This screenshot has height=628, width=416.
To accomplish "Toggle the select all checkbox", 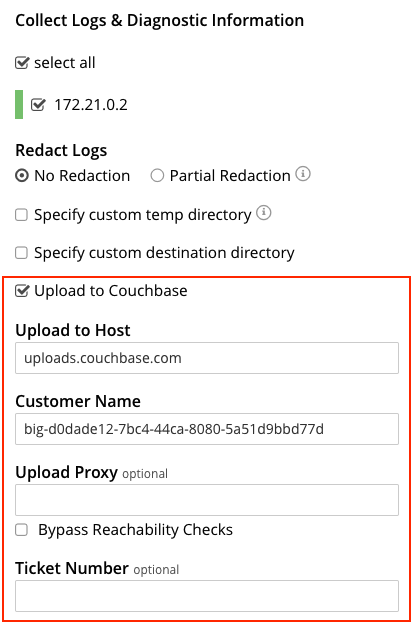I will [22, 63].
